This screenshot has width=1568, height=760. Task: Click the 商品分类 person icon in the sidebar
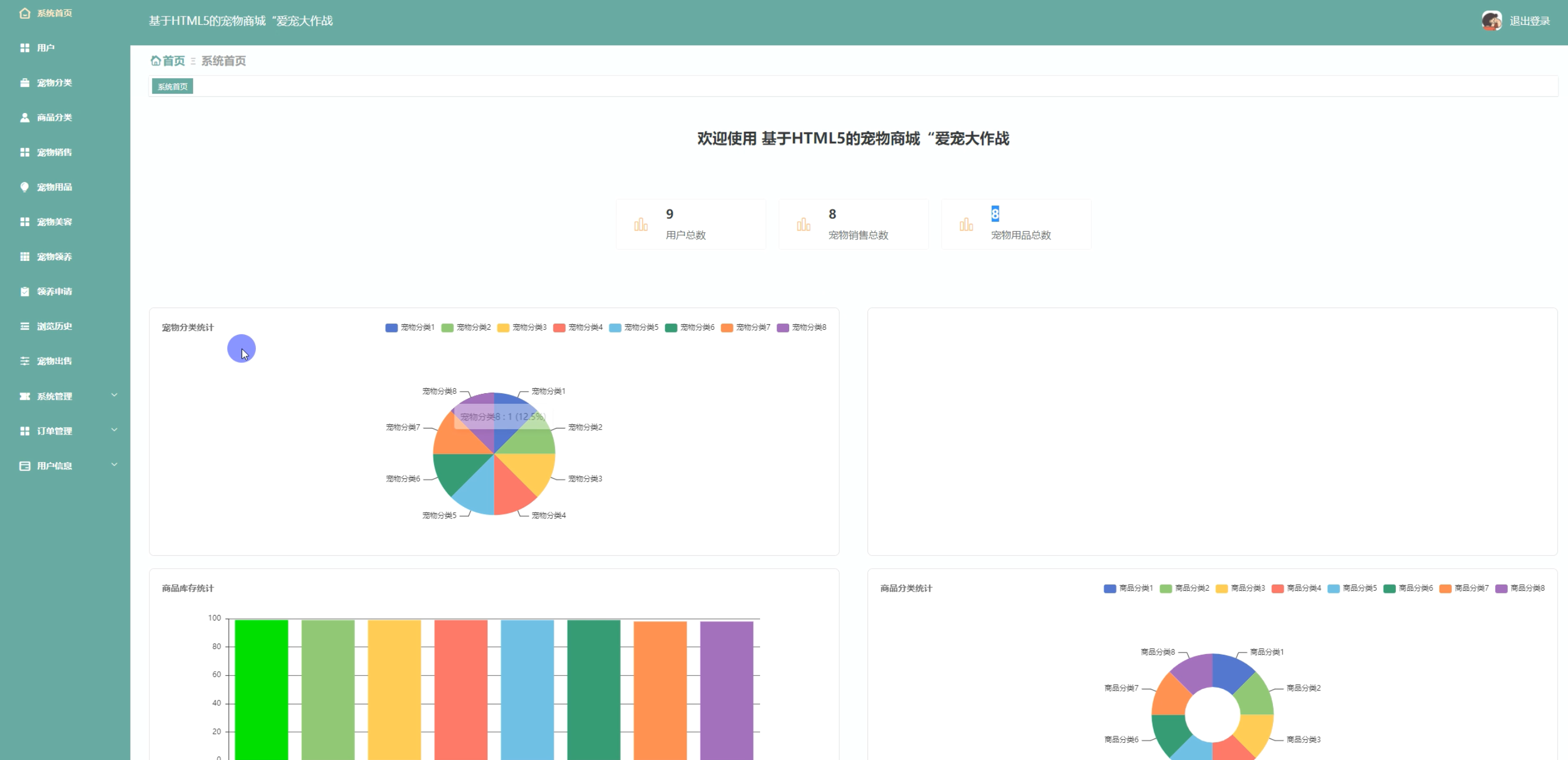pos(24,117)
